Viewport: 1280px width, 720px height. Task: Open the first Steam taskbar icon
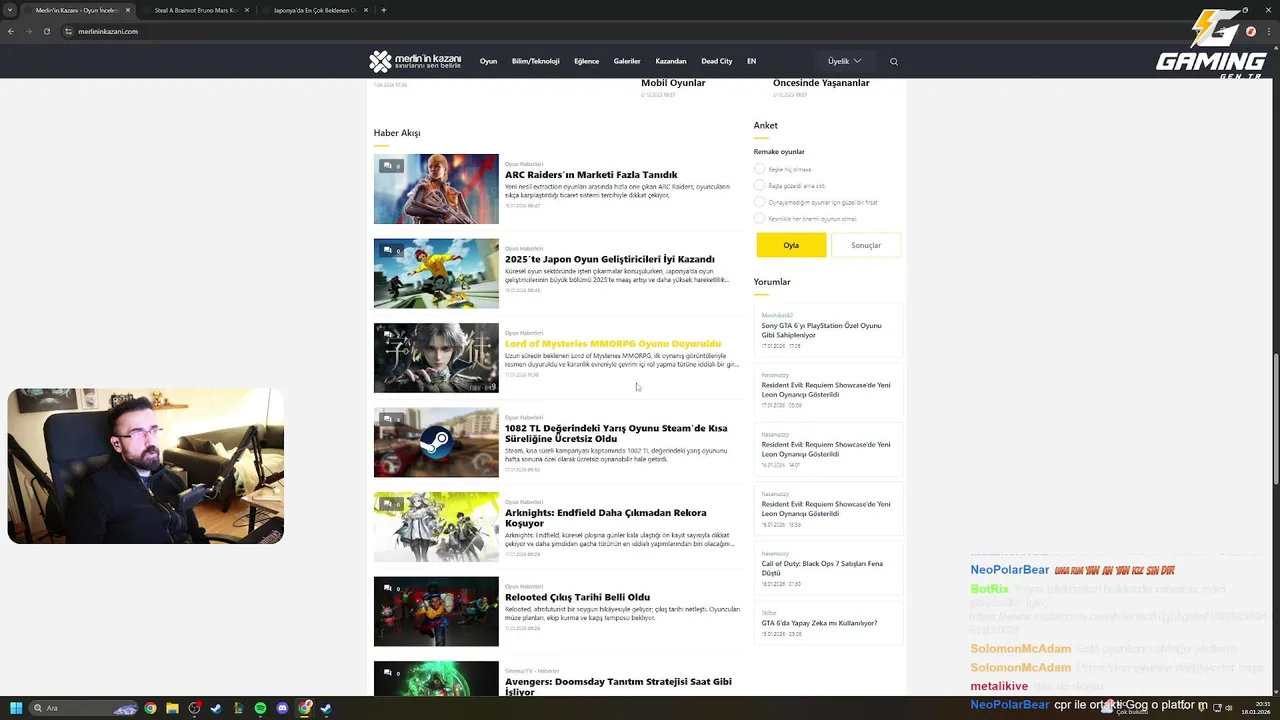(x=216, y=708)
